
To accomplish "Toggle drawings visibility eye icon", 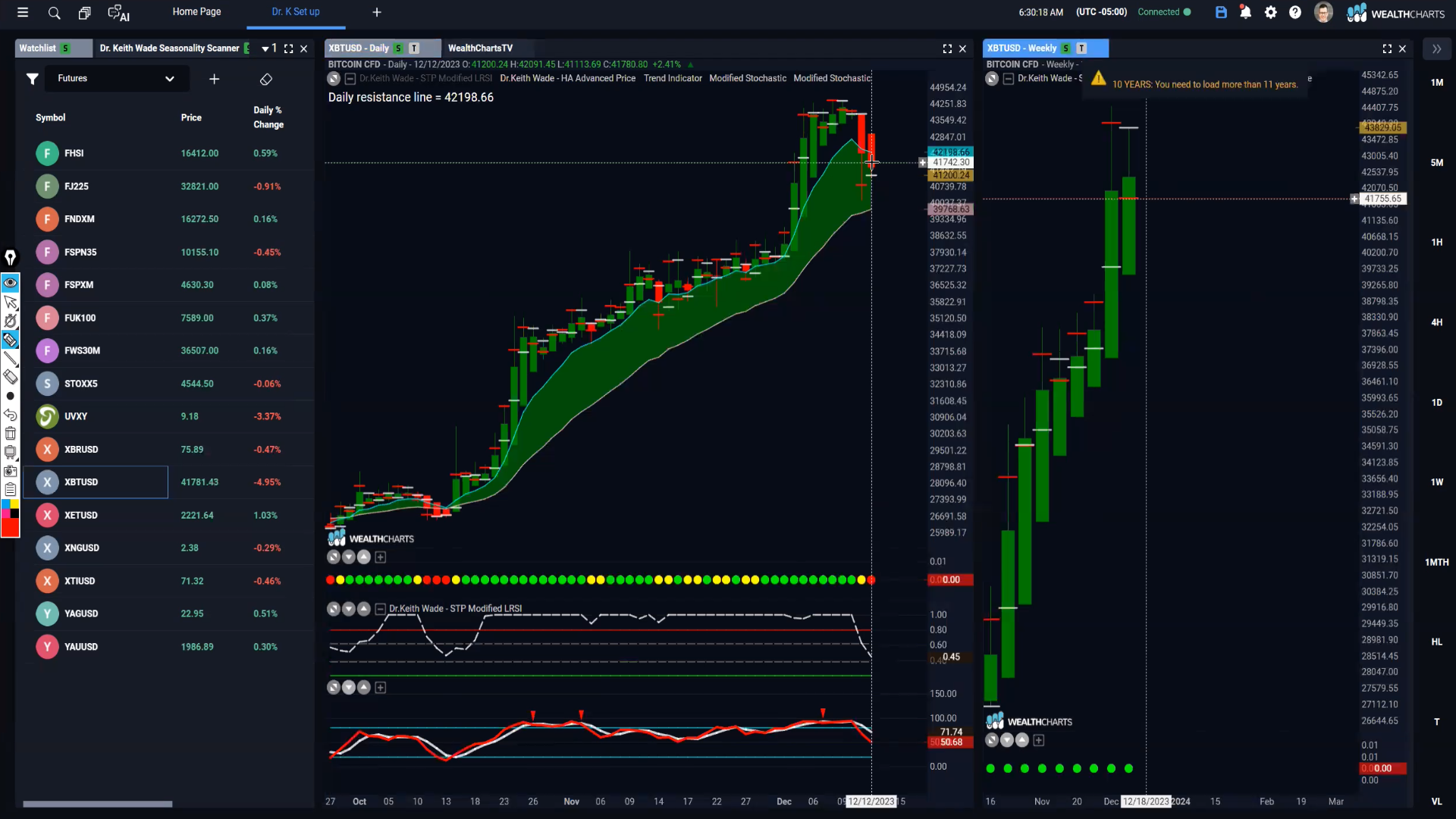I will click(10, 283).
